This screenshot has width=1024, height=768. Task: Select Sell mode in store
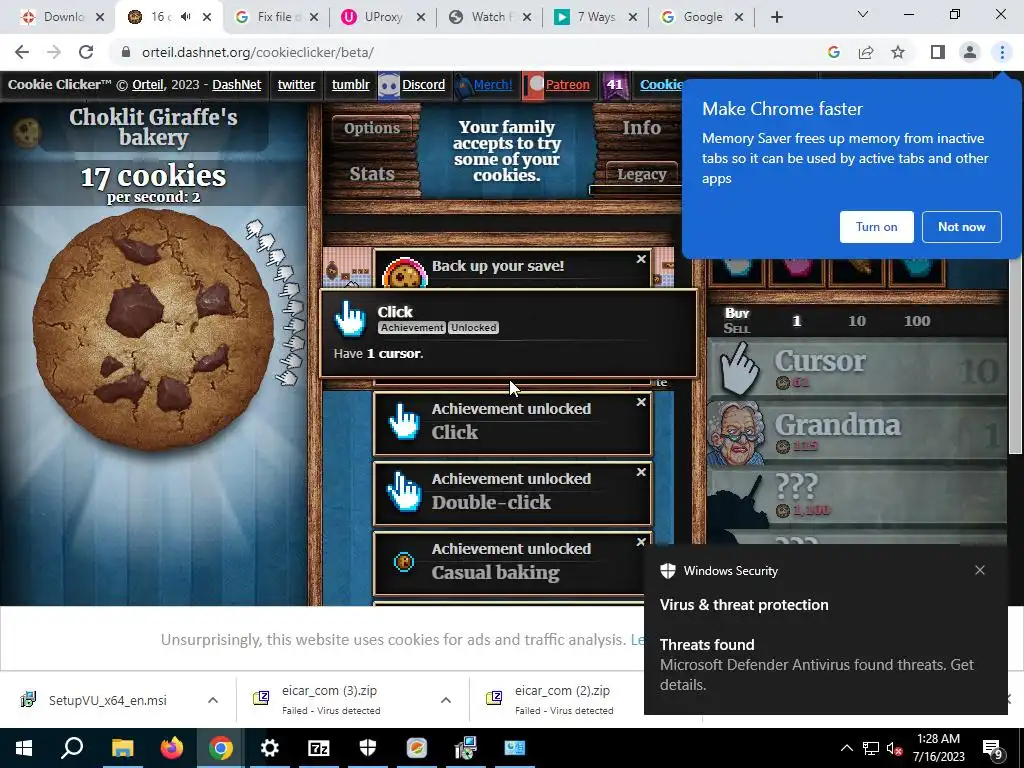pyautogui.click(x=737, y=328)
